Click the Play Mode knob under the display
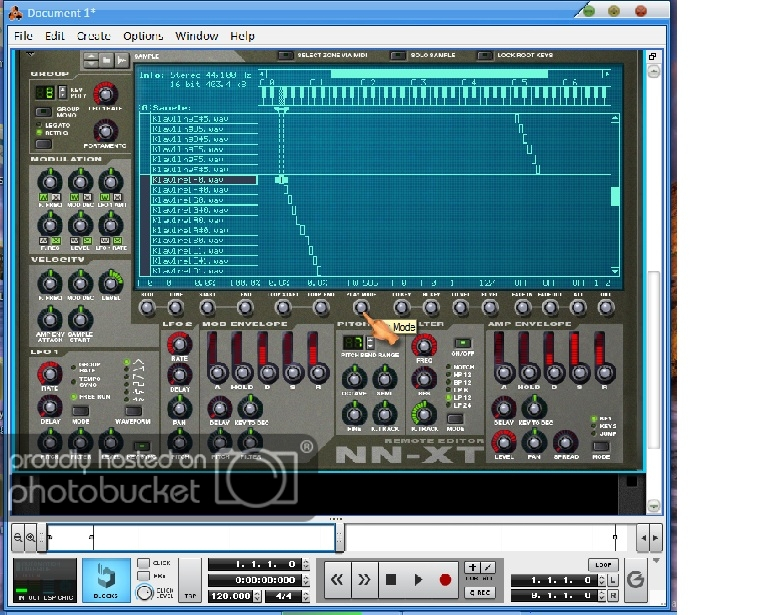Viewport: 768px width, 615px height. 361,308
